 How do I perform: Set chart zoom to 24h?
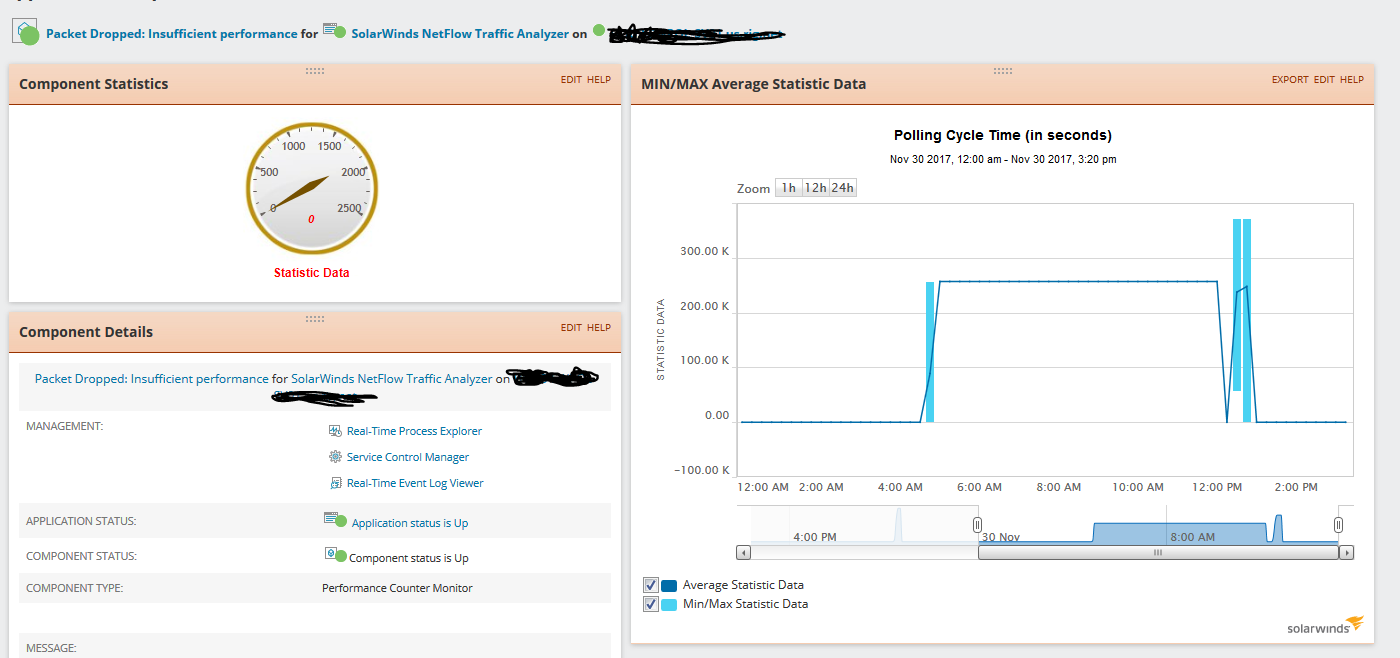coord(843,188)
